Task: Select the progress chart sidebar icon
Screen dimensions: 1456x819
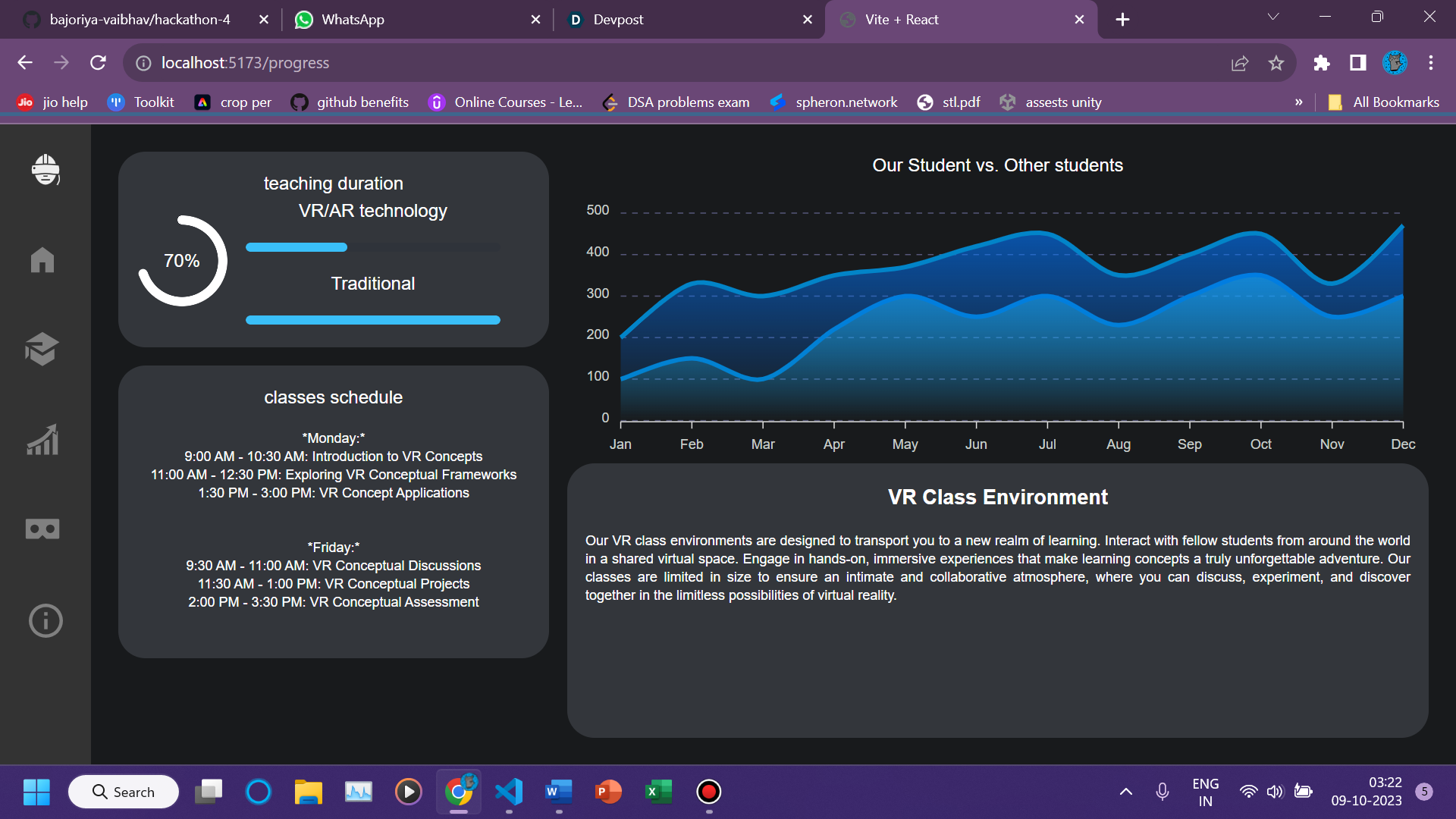Action: pyautogui.click(x=42, y=440)
